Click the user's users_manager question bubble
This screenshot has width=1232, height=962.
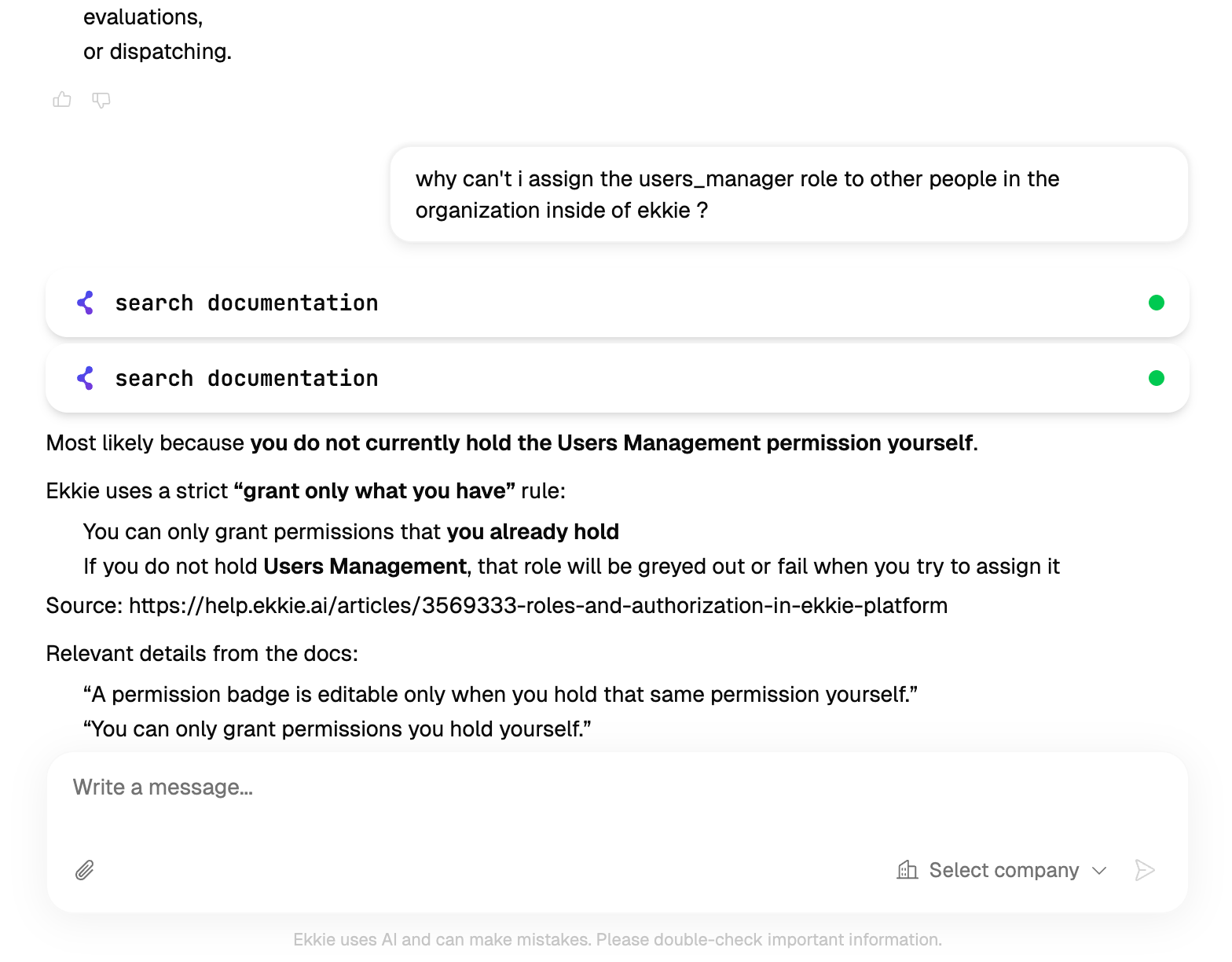(789, 194)
